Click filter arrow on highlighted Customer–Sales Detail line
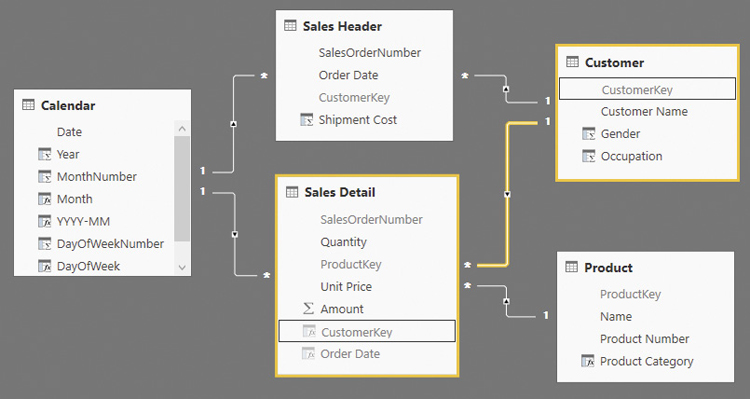Viewport: 750px width, 399px height. tap(507, 194)
